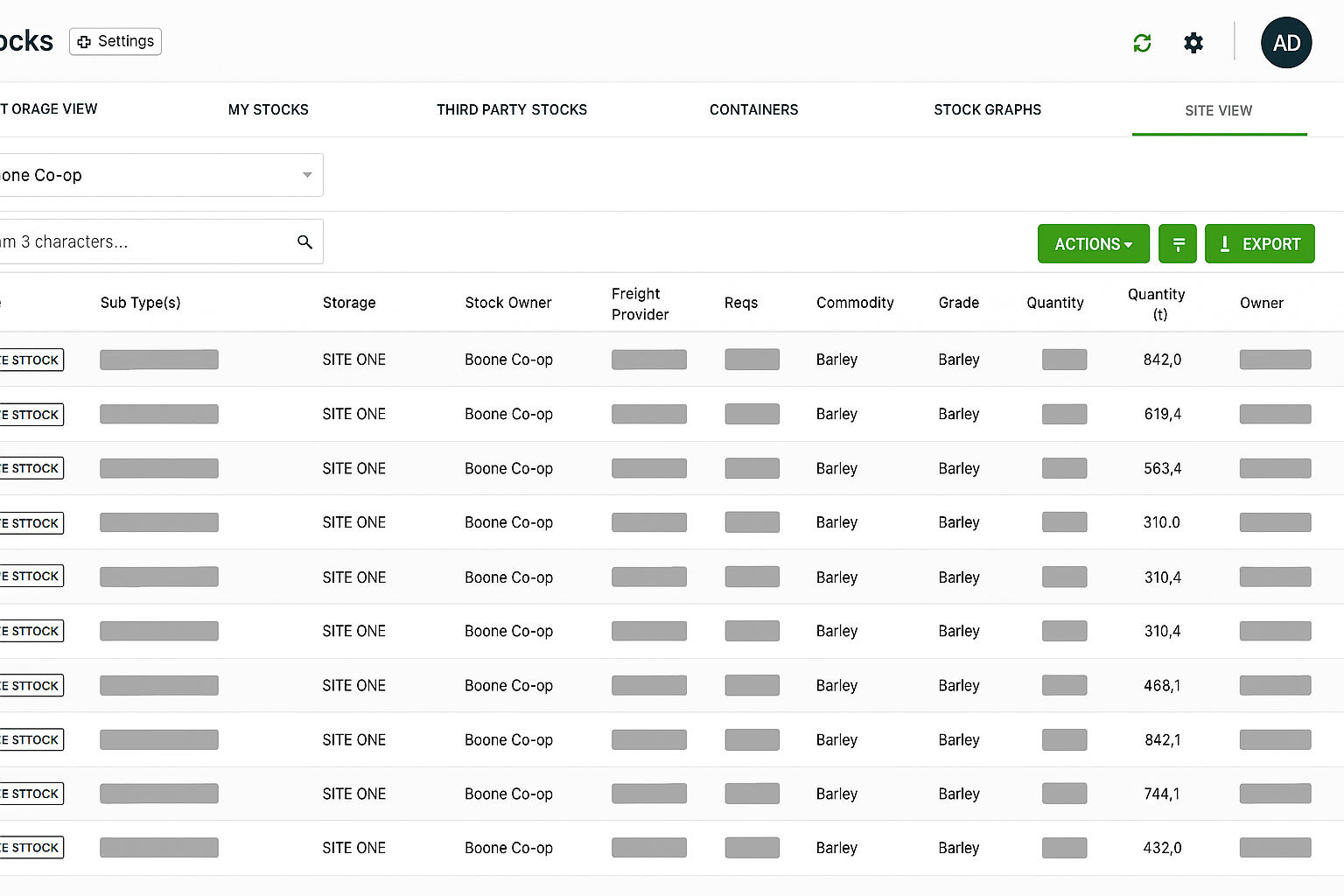Click the green refresh icon

coord(1142,43)
